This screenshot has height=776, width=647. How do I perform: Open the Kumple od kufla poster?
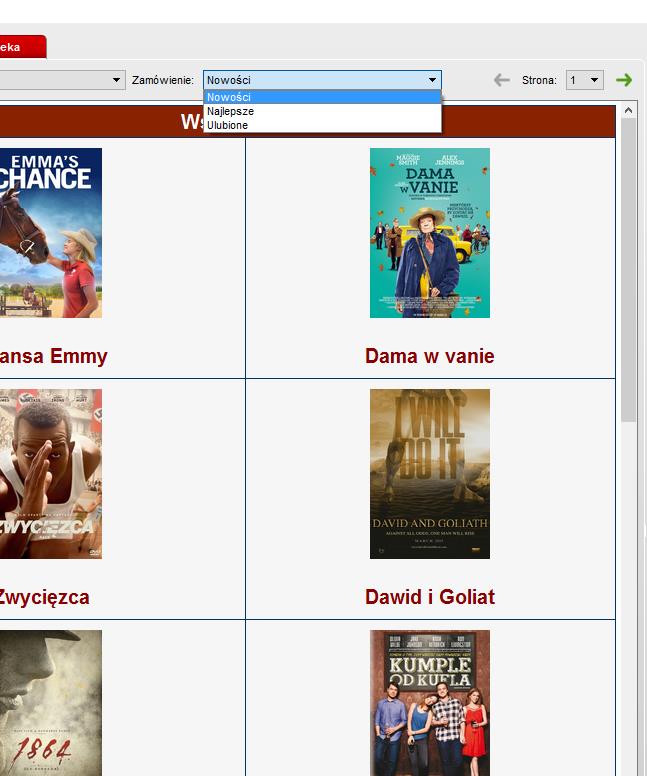[430, 703]
